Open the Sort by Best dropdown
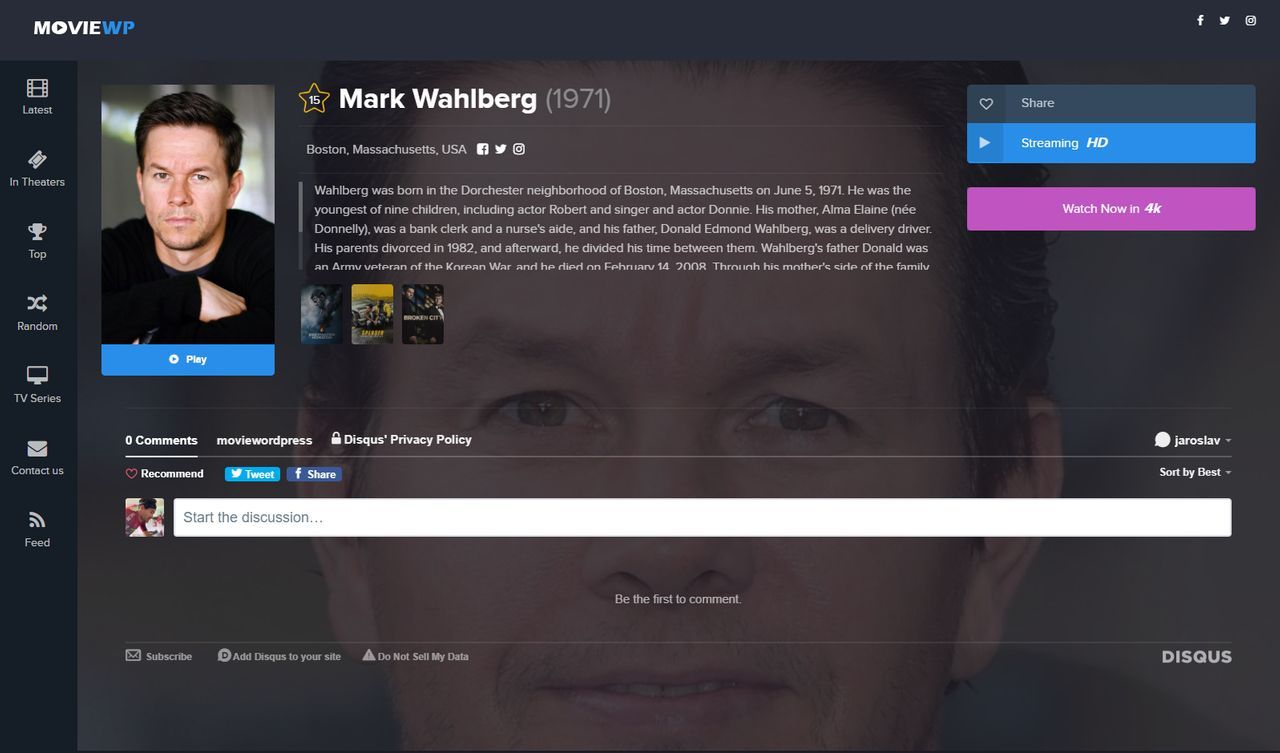 1195,472
